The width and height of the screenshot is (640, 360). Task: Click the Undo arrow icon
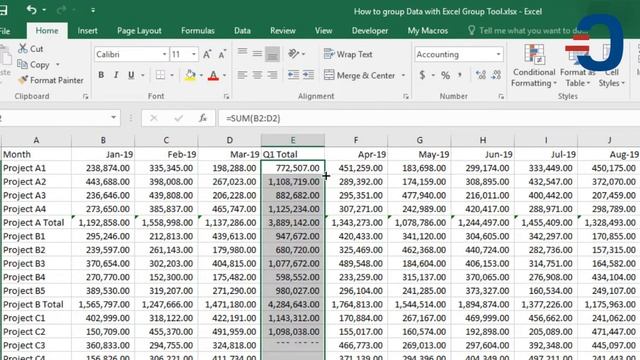(31, 9)
